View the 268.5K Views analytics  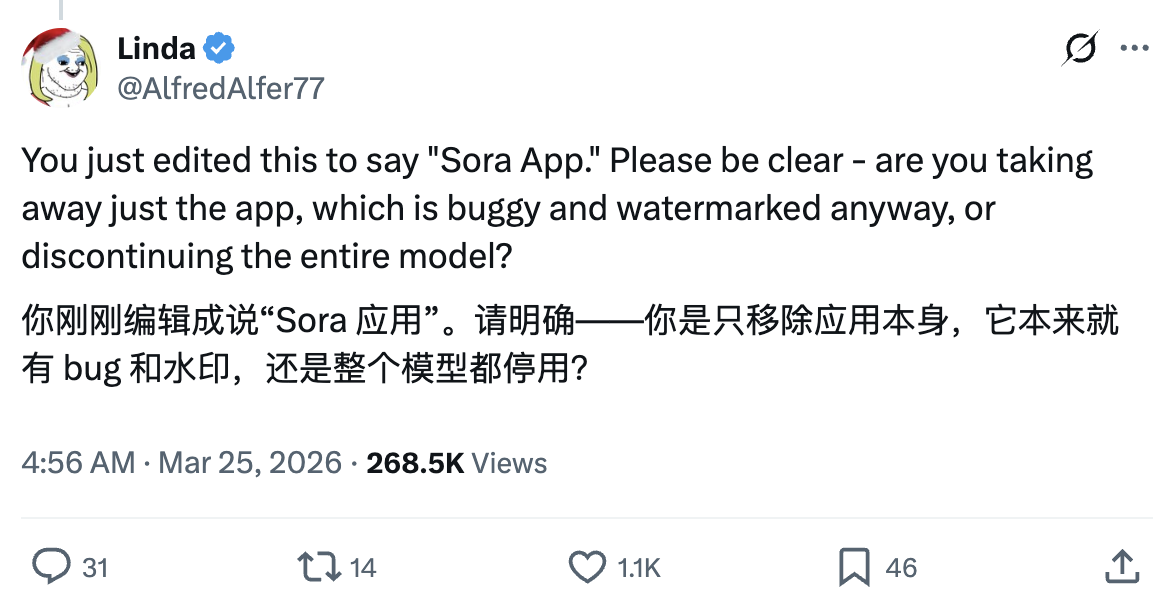[457, 463]
